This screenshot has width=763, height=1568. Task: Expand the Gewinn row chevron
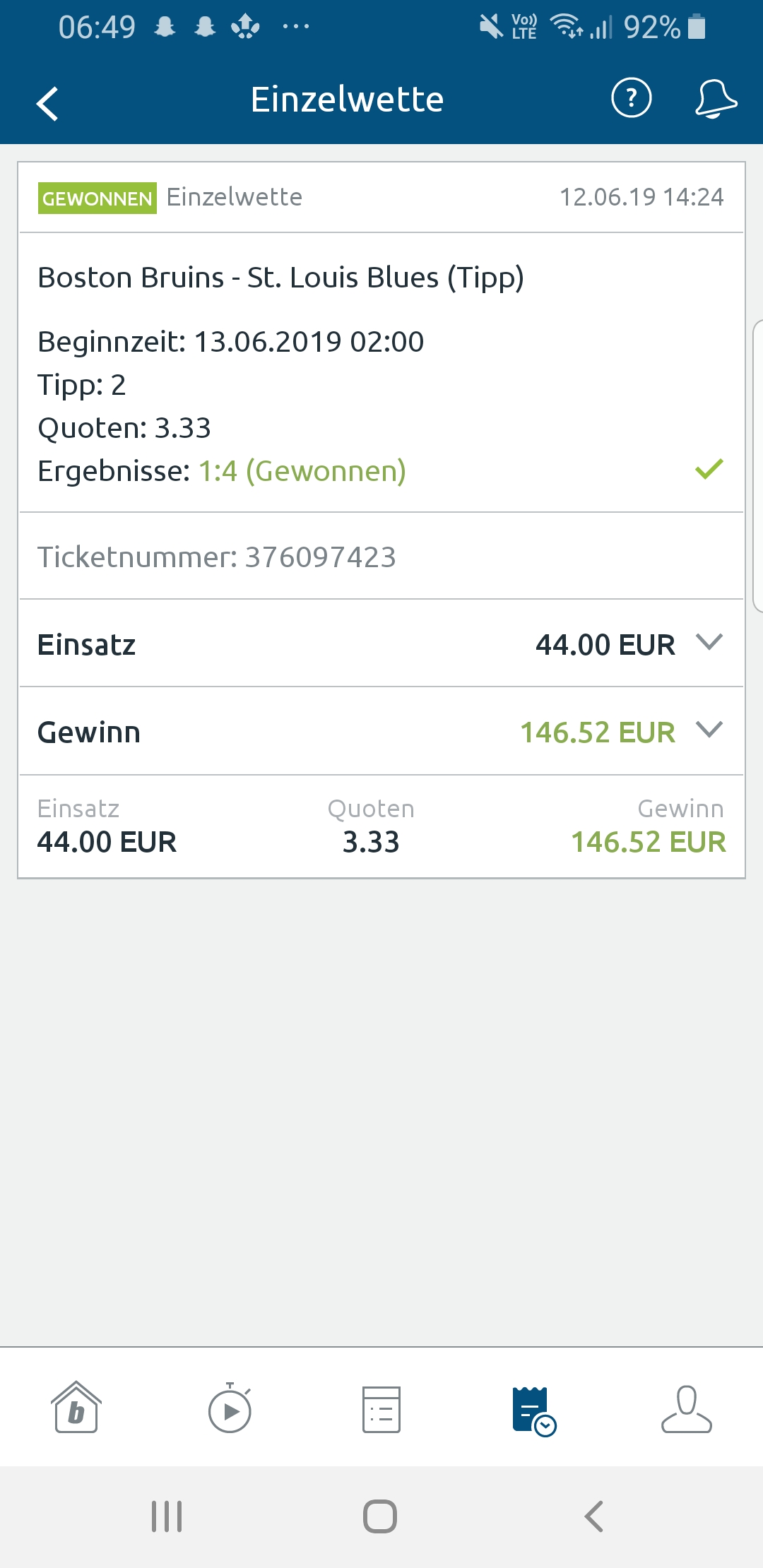coord(709,730)
